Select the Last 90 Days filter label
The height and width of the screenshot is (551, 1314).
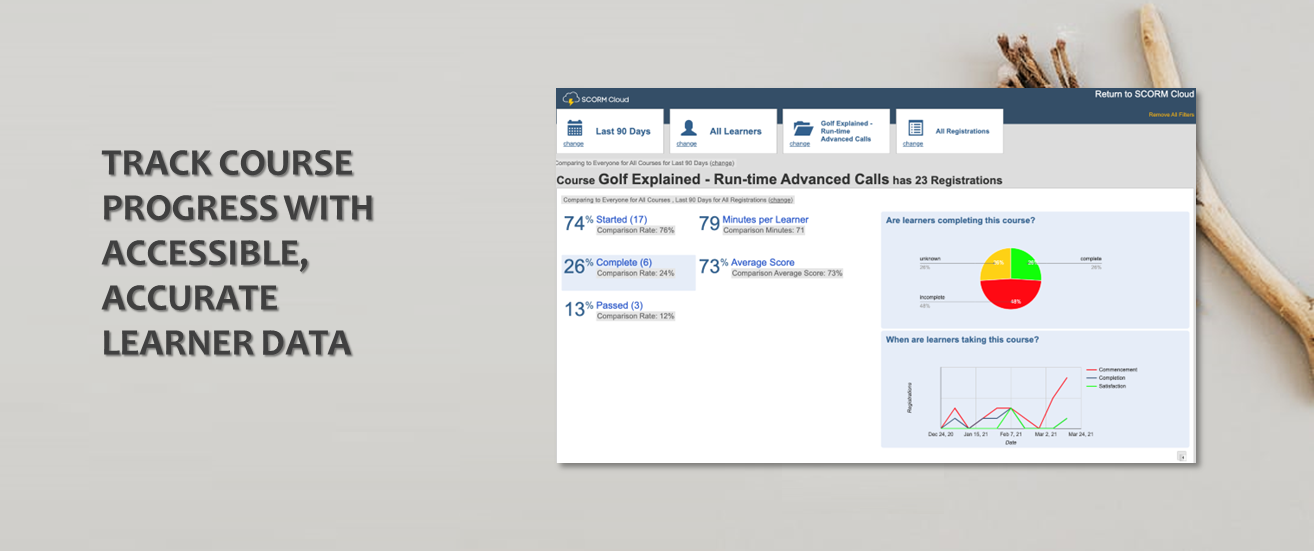point(623,131)
